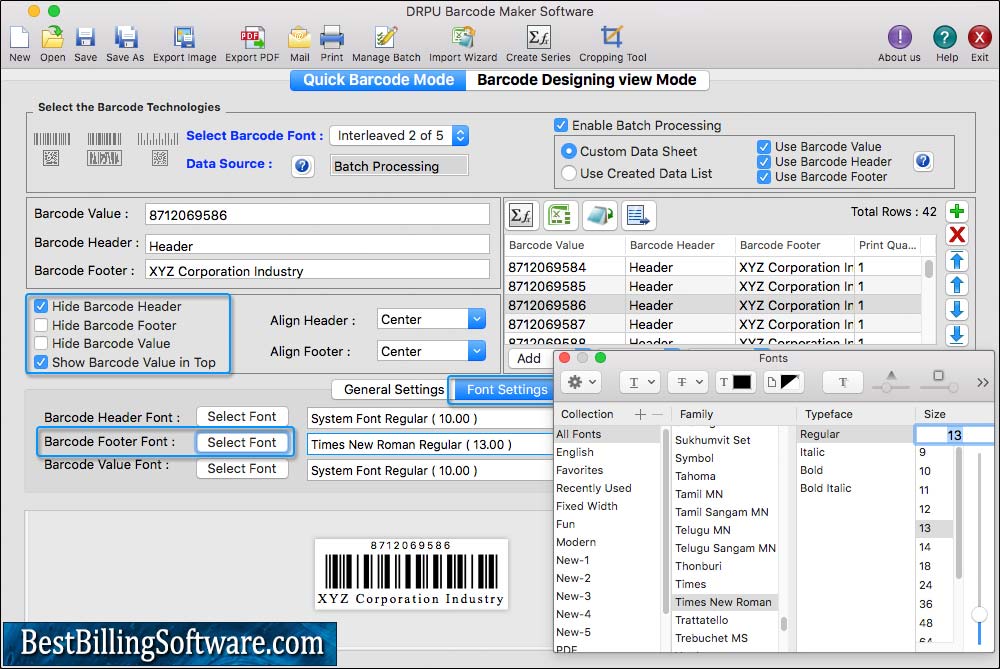This screenshot has height=669, width=1000.
Task: Click the Create Series toolbar icon
Action: coord(538,38)
